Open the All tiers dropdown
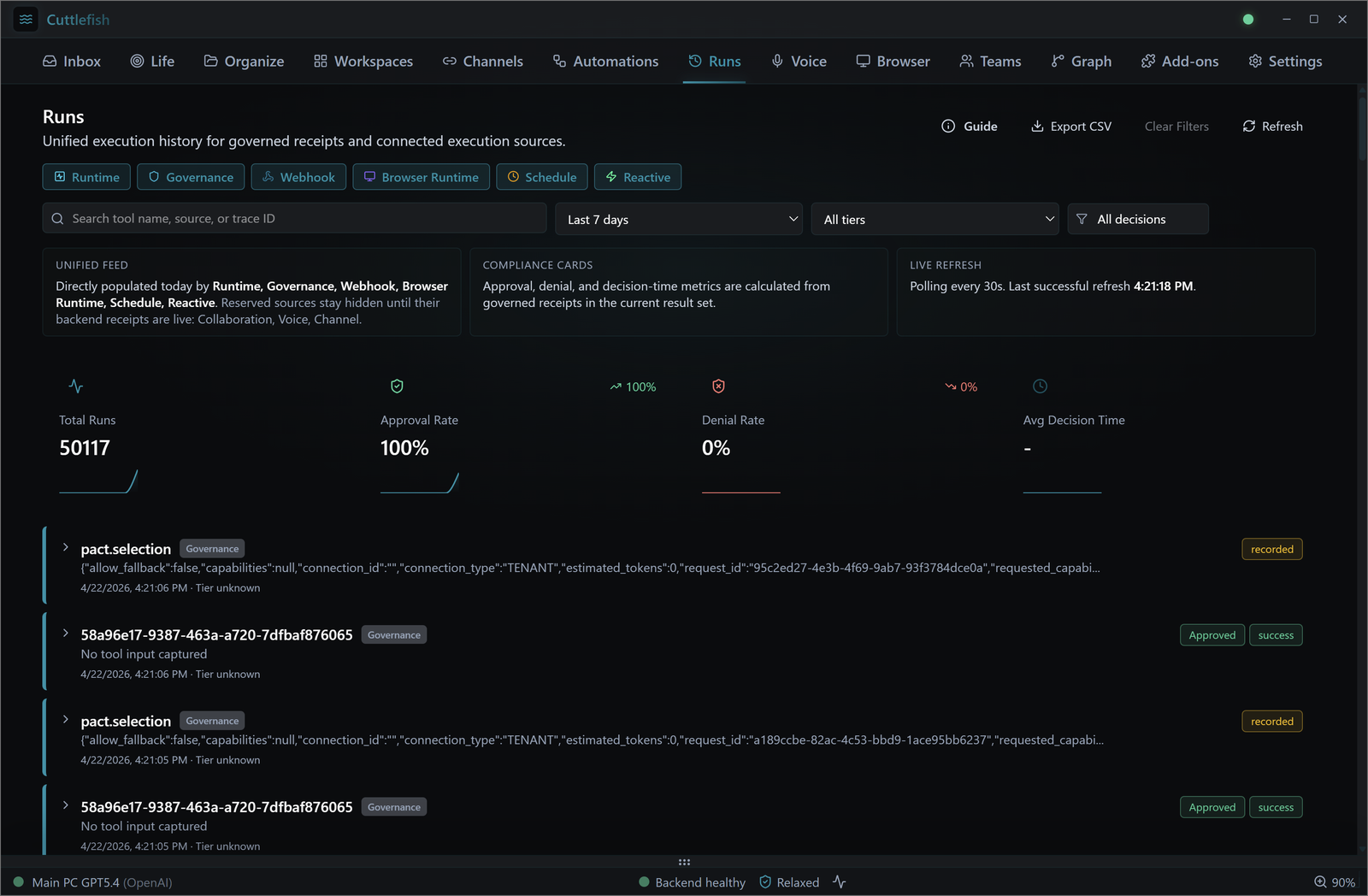The width and height of the screenshot is (1368, 896). click(935, 219)
